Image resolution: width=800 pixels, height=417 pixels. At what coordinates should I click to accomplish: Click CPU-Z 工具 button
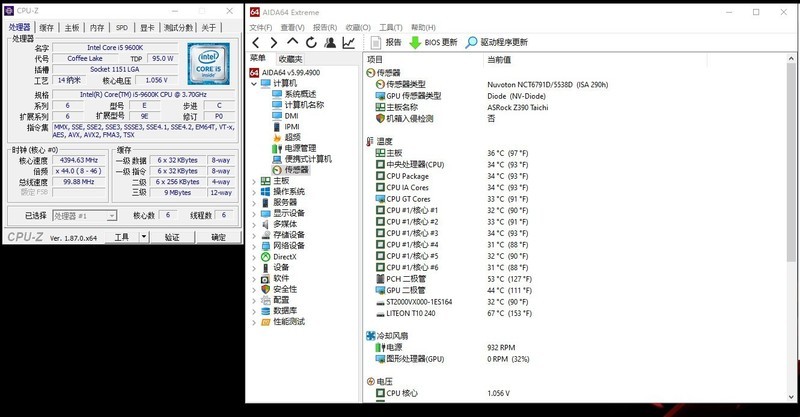point(122,237)
